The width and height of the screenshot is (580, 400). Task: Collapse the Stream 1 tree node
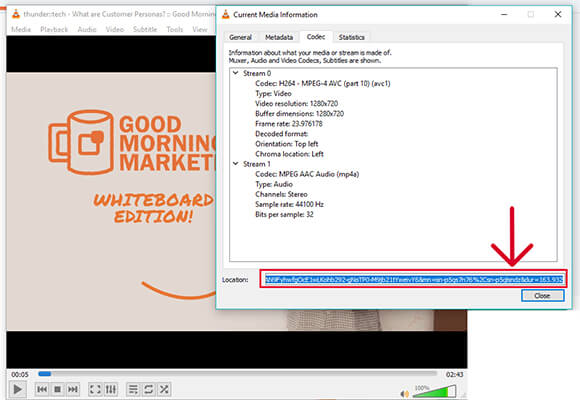(236, 164)
